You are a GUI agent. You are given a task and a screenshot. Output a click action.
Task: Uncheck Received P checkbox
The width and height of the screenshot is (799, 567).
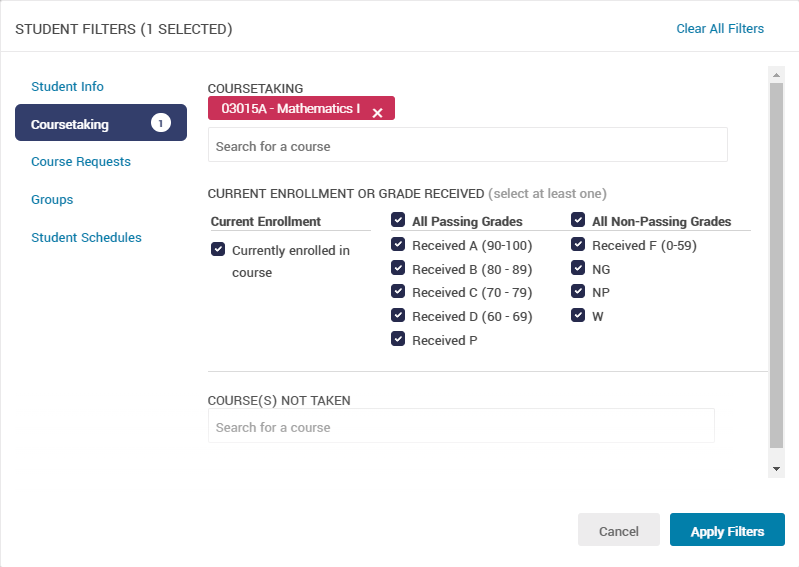point(398,340)
